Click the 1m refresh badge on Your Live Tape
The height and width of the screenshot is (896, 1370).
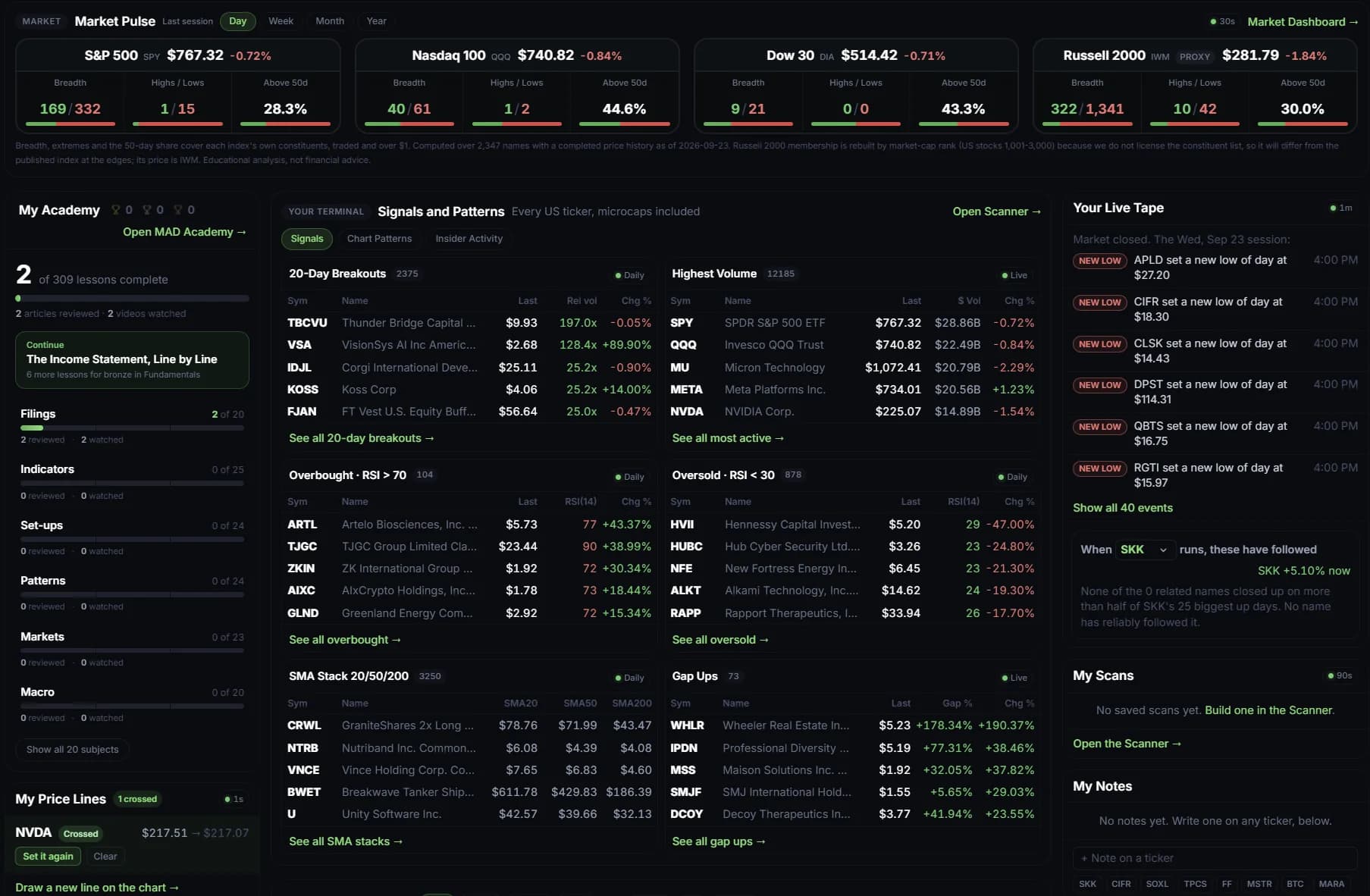pos(1341,208)
